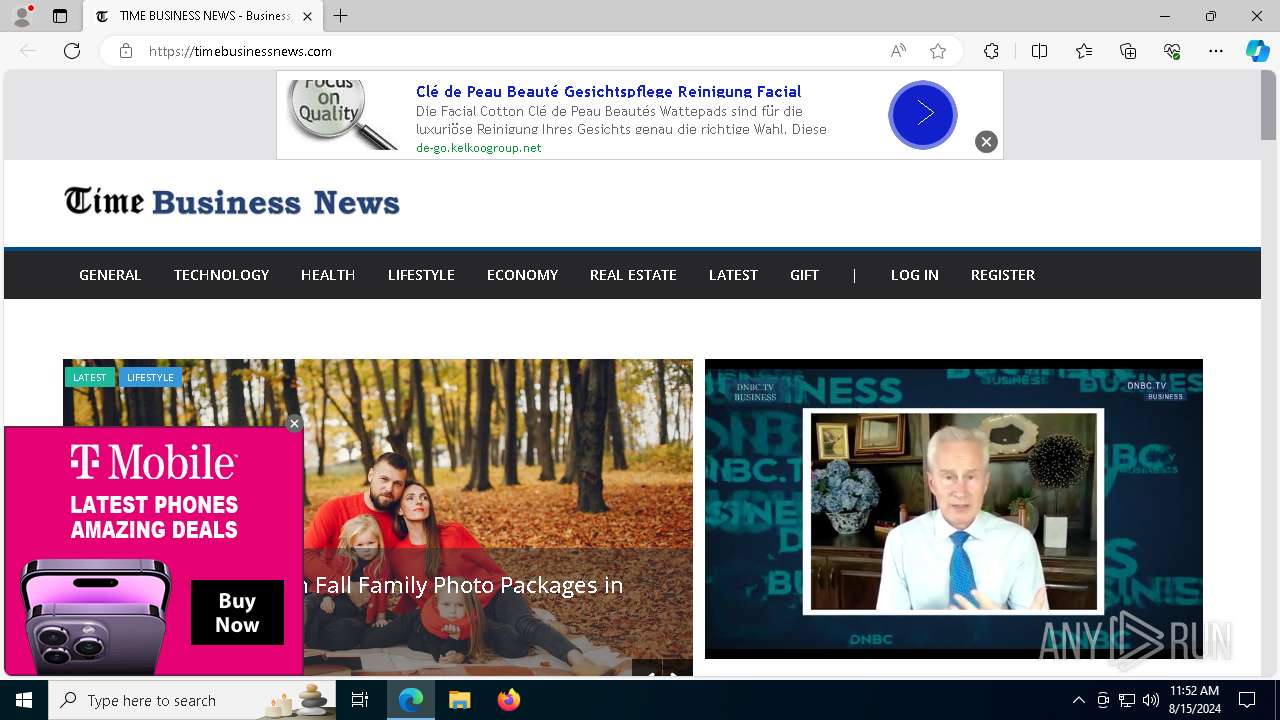
Task: Open notification center
Action: click(1247, 700)
